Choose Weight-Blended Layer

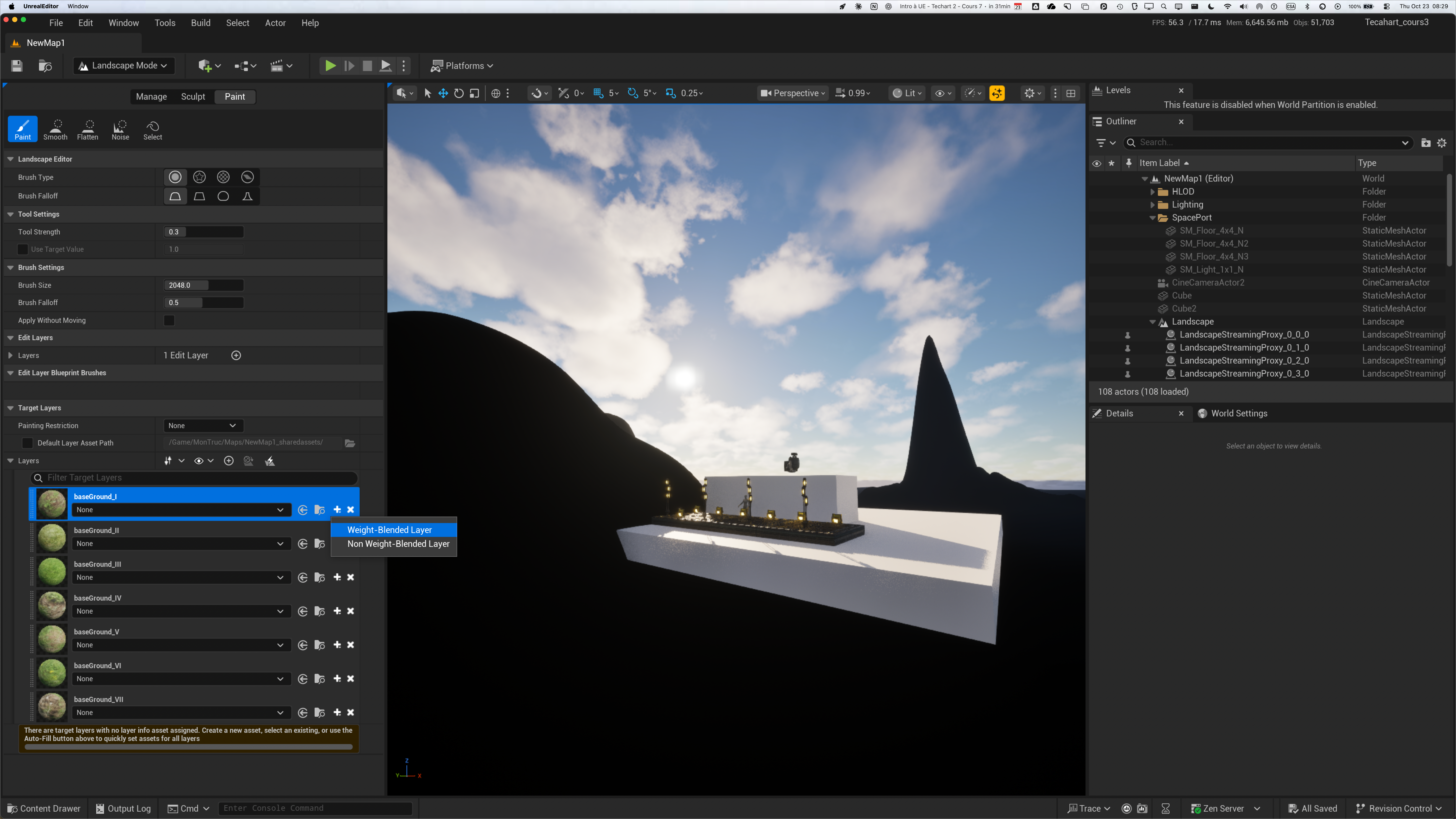(394, 530)
